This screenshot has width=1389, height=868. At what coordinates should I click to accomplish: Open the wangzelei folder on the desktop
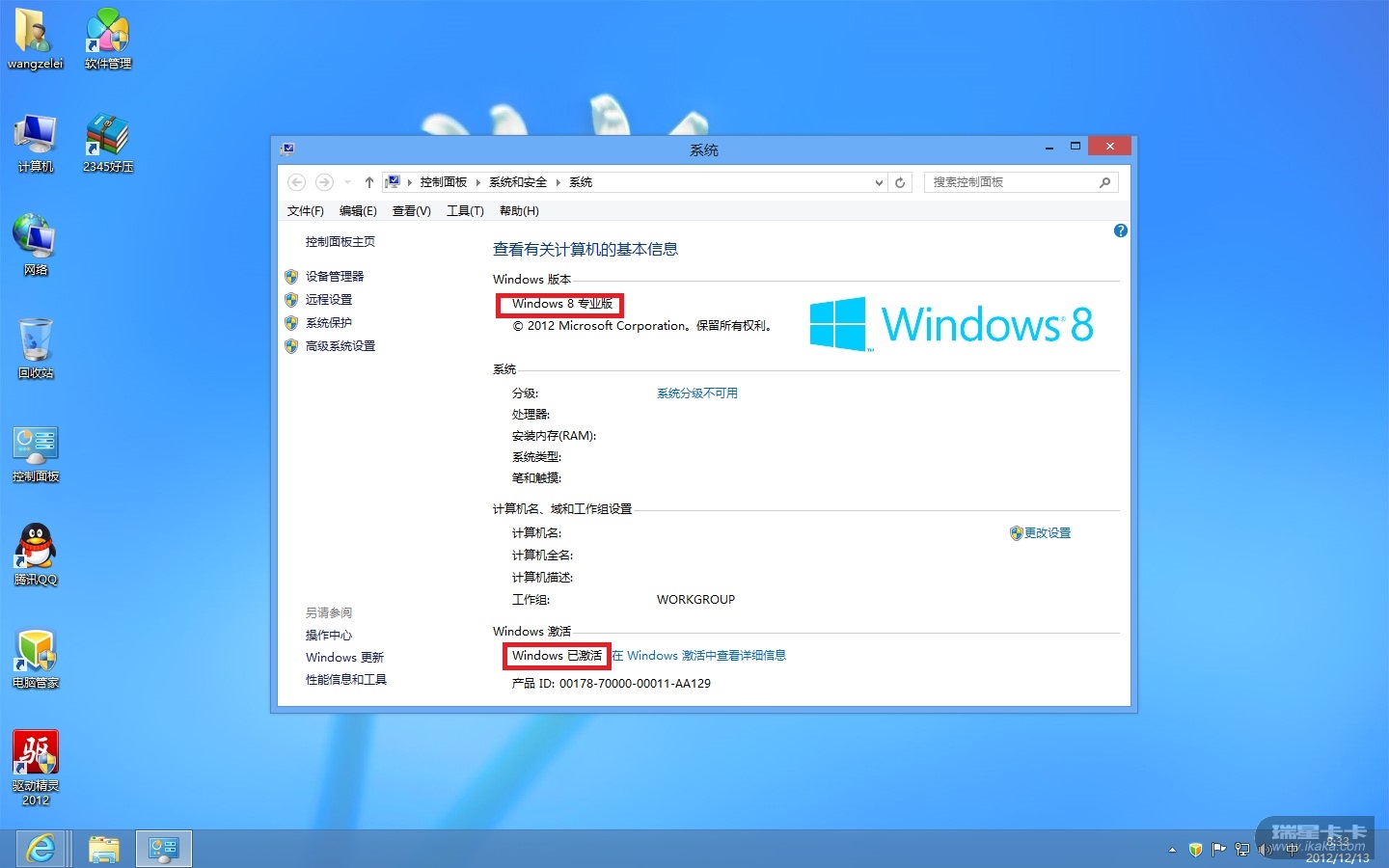(35, 40)
